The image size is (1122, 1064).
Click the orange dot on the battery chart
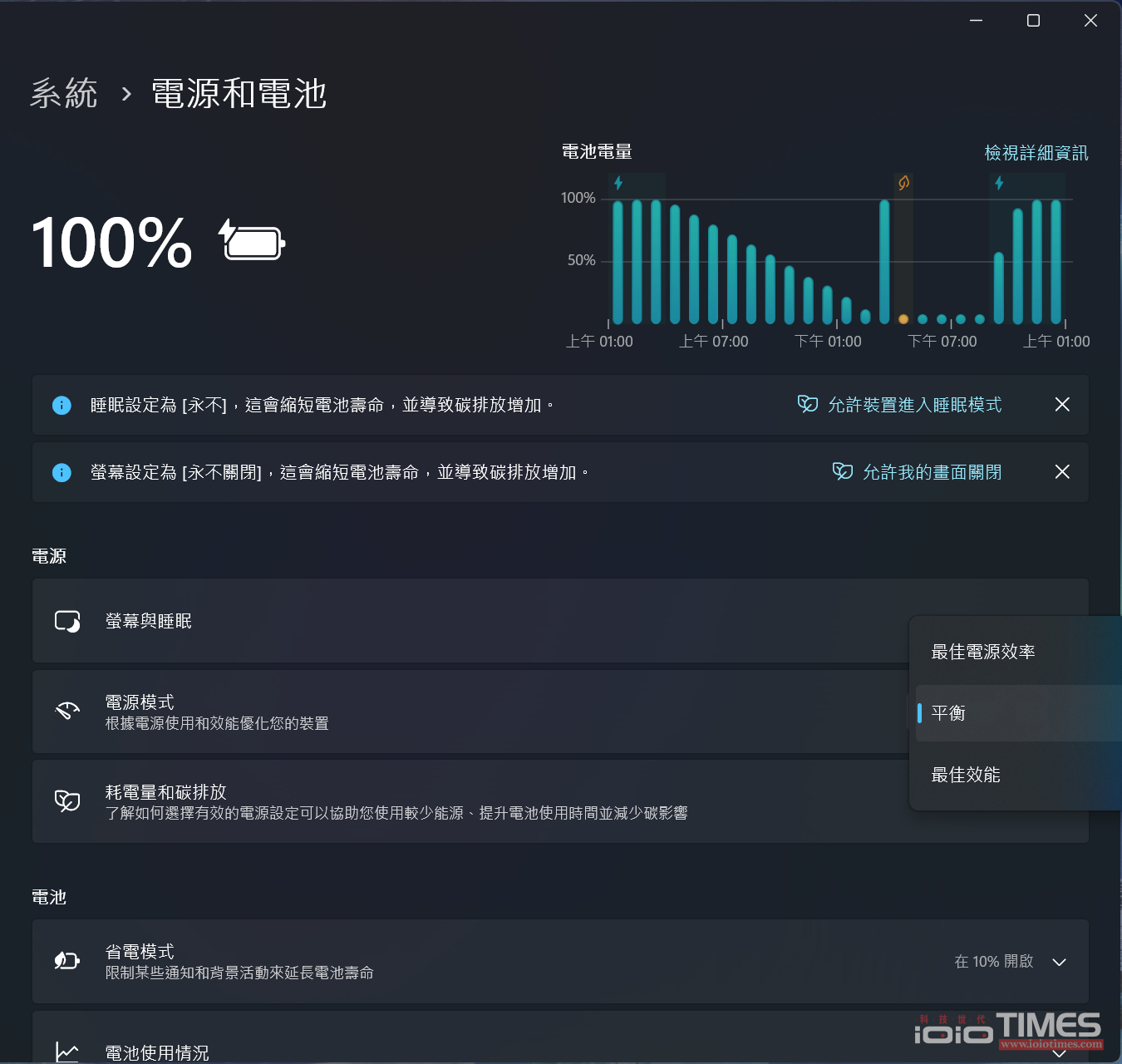(903, 319)
